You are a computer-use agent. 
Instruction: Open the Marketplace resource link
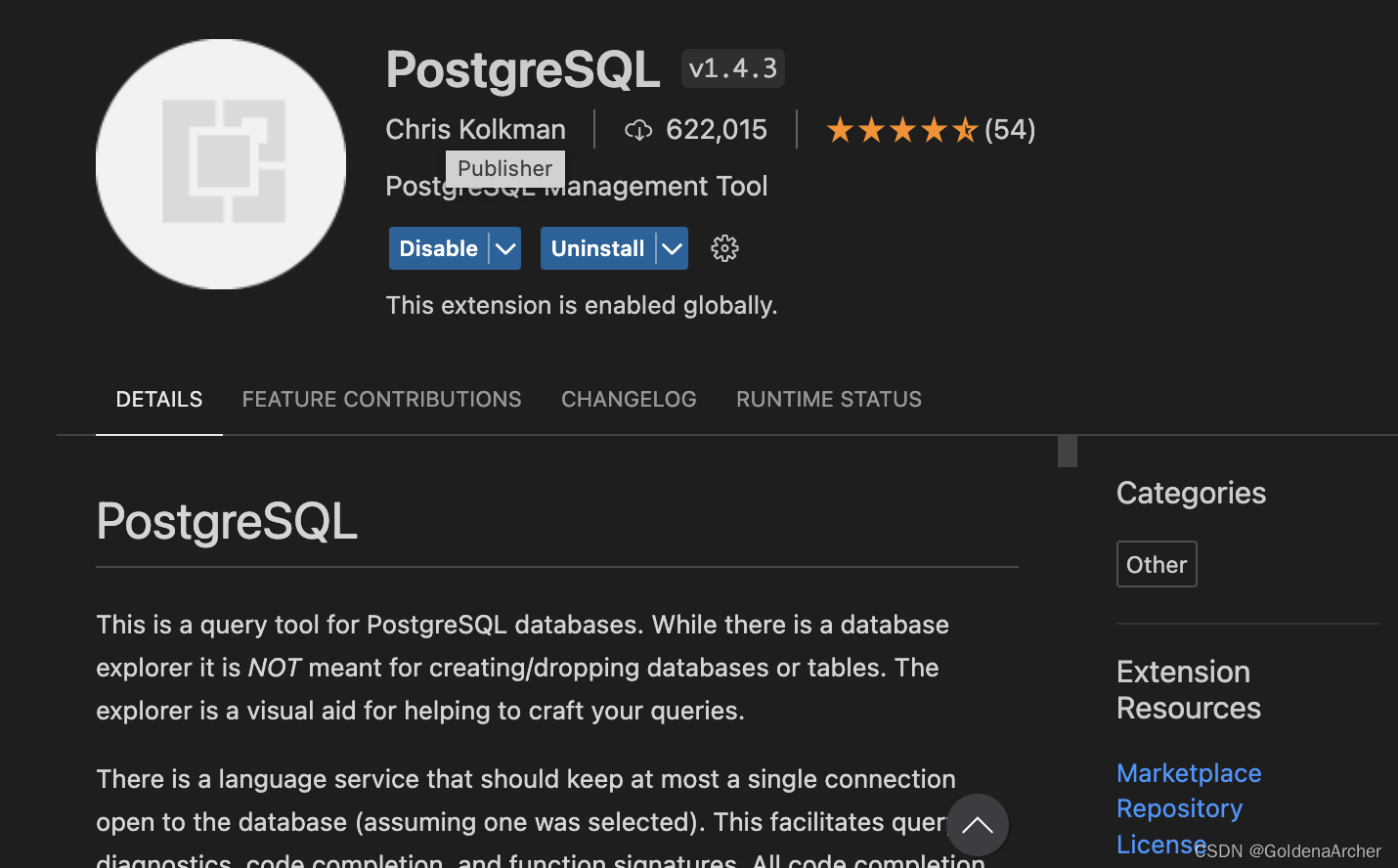pyautogui.click(x=1189, y=773)
